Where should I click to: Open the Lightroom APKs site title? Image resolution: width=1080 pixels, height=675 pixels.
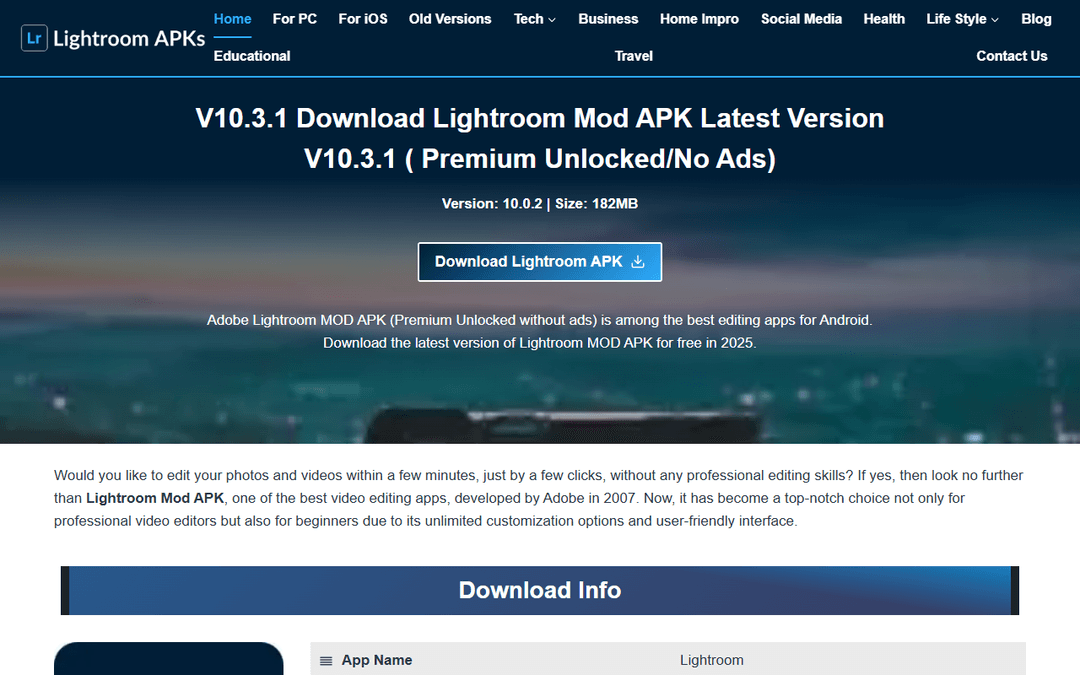129,39
